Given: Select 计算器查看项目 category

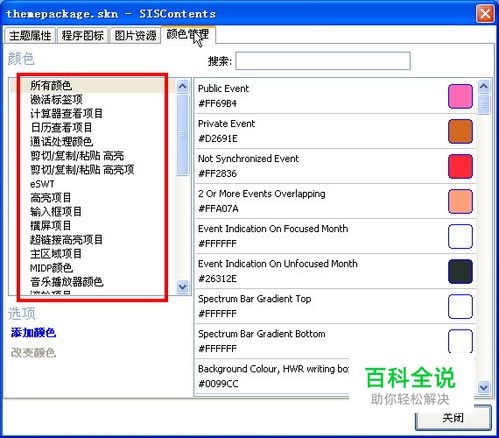Looking at the screenshot, I should (x=66, y=113).
